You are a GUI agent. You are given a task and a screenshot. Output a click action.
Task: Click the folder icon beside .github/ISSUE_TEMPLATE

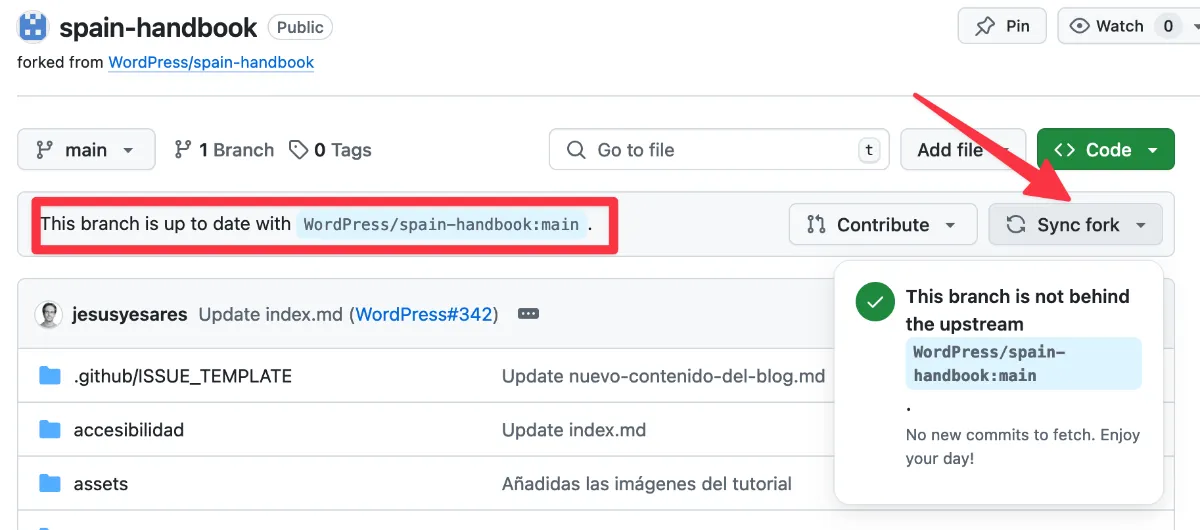(x=50, y=376)
